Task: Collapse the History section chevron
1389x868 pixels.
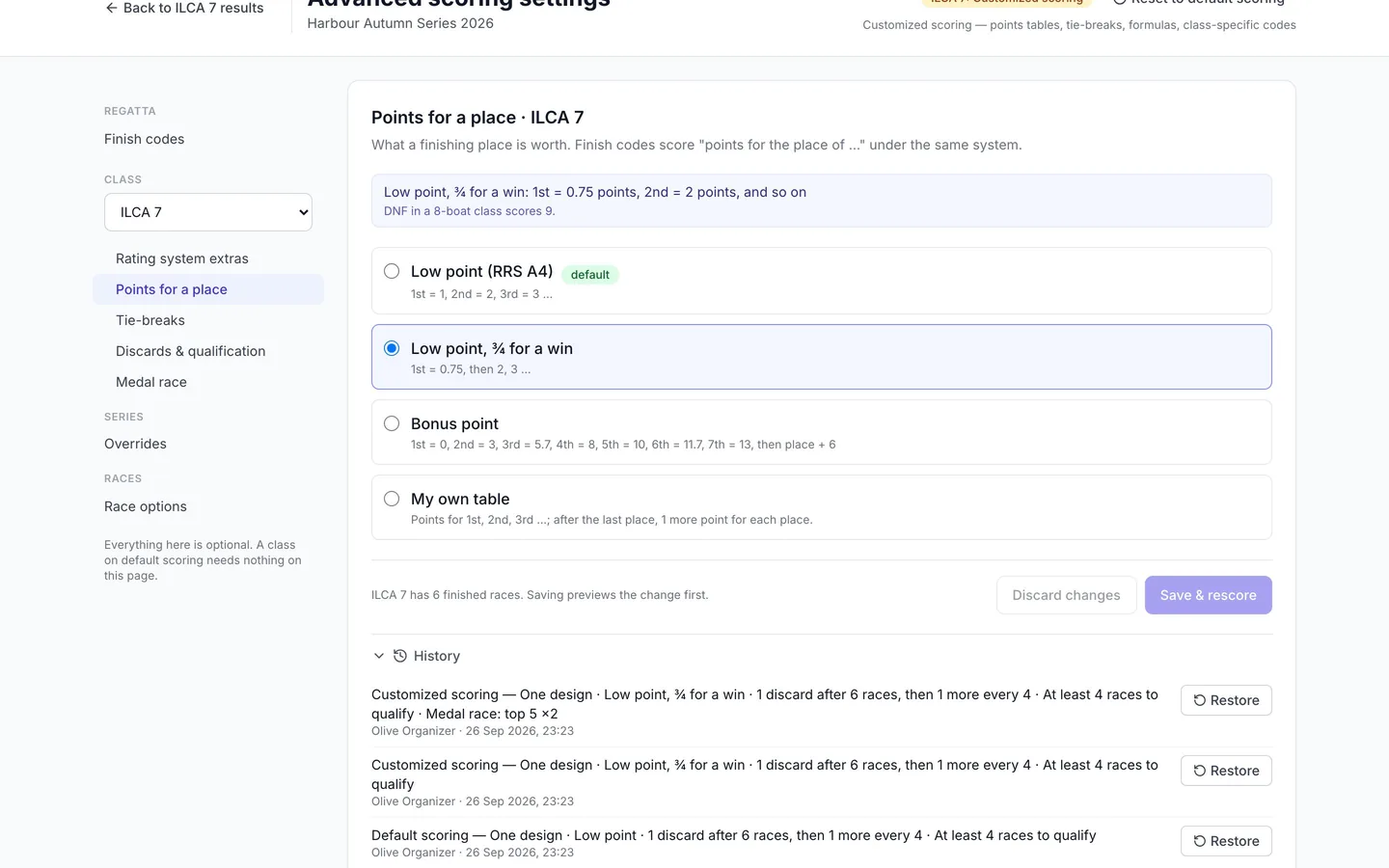Action: [379, 656]
